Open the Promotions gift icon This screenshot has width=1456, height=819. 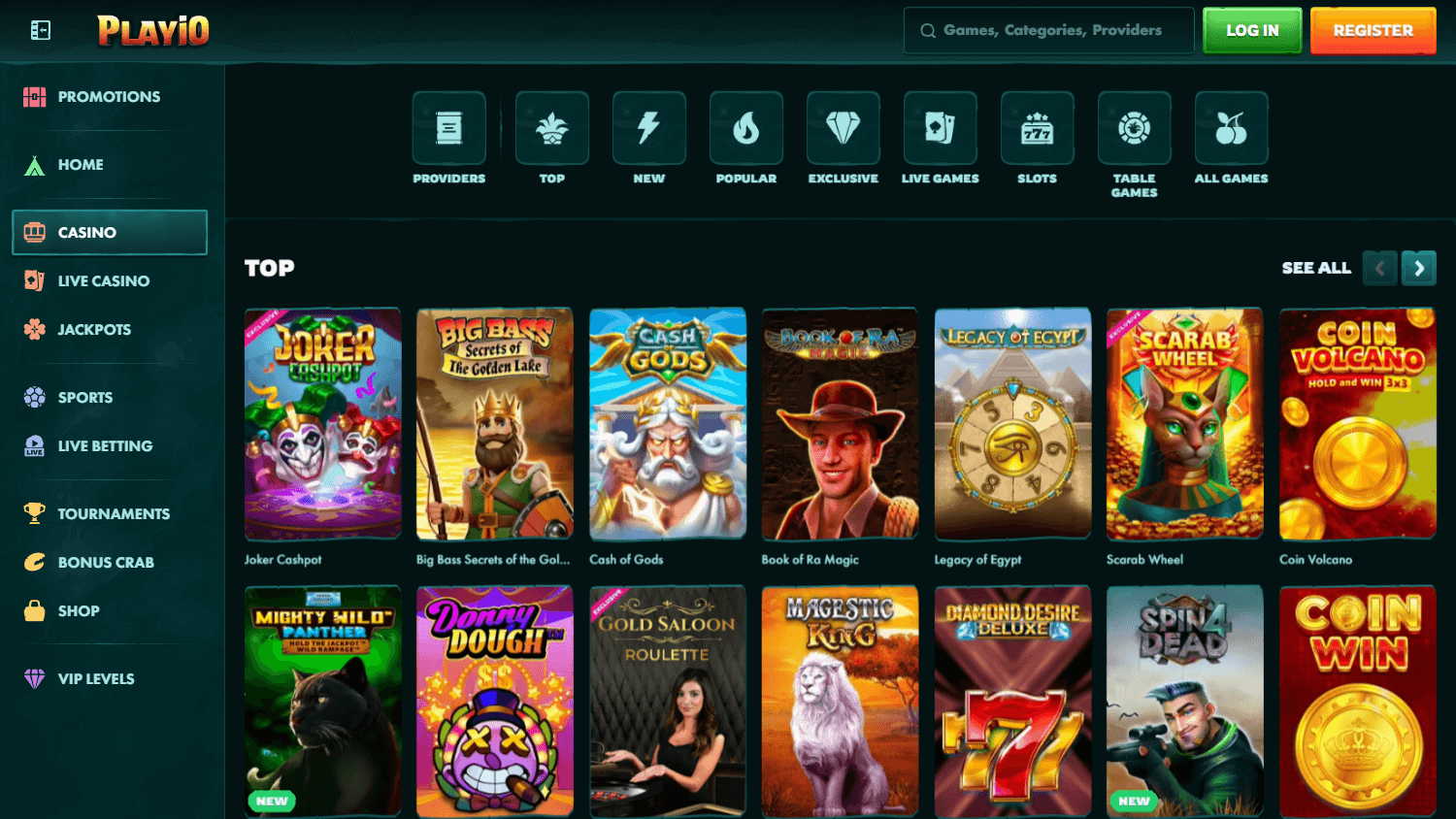[x=35, y=97]
